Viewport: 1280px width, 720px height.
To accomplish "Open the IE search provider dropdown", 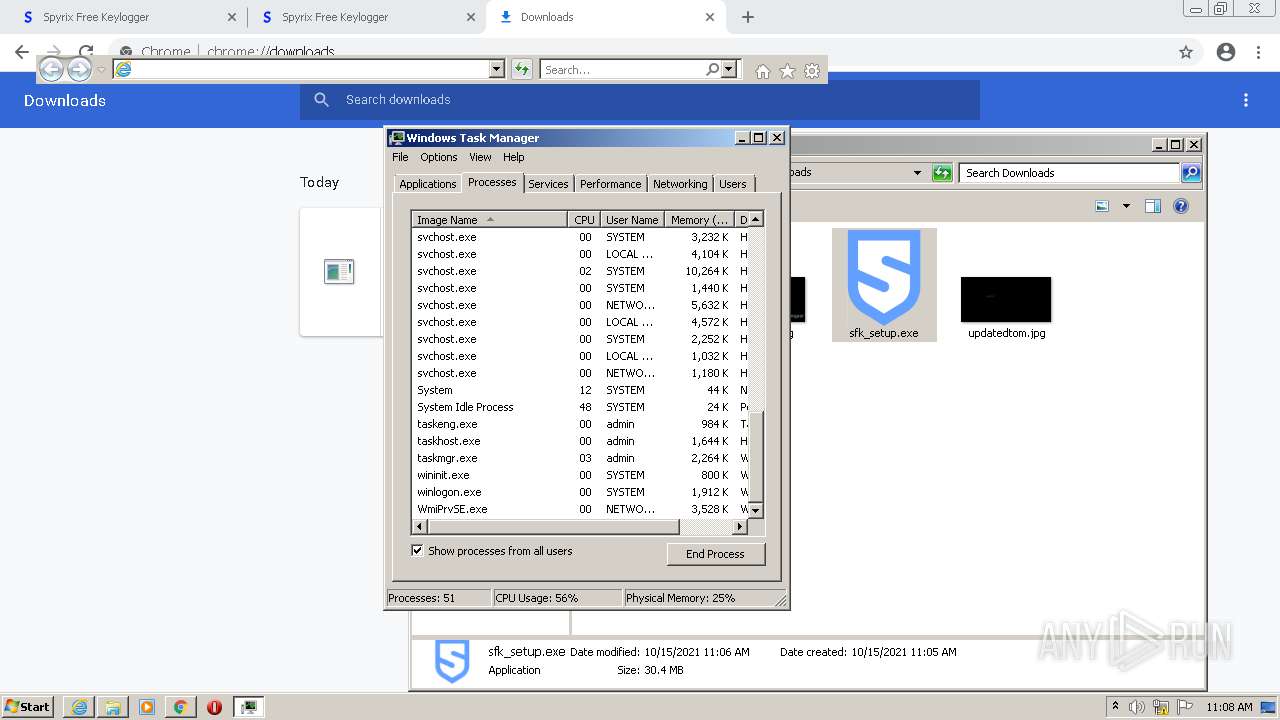I will 729,69.
